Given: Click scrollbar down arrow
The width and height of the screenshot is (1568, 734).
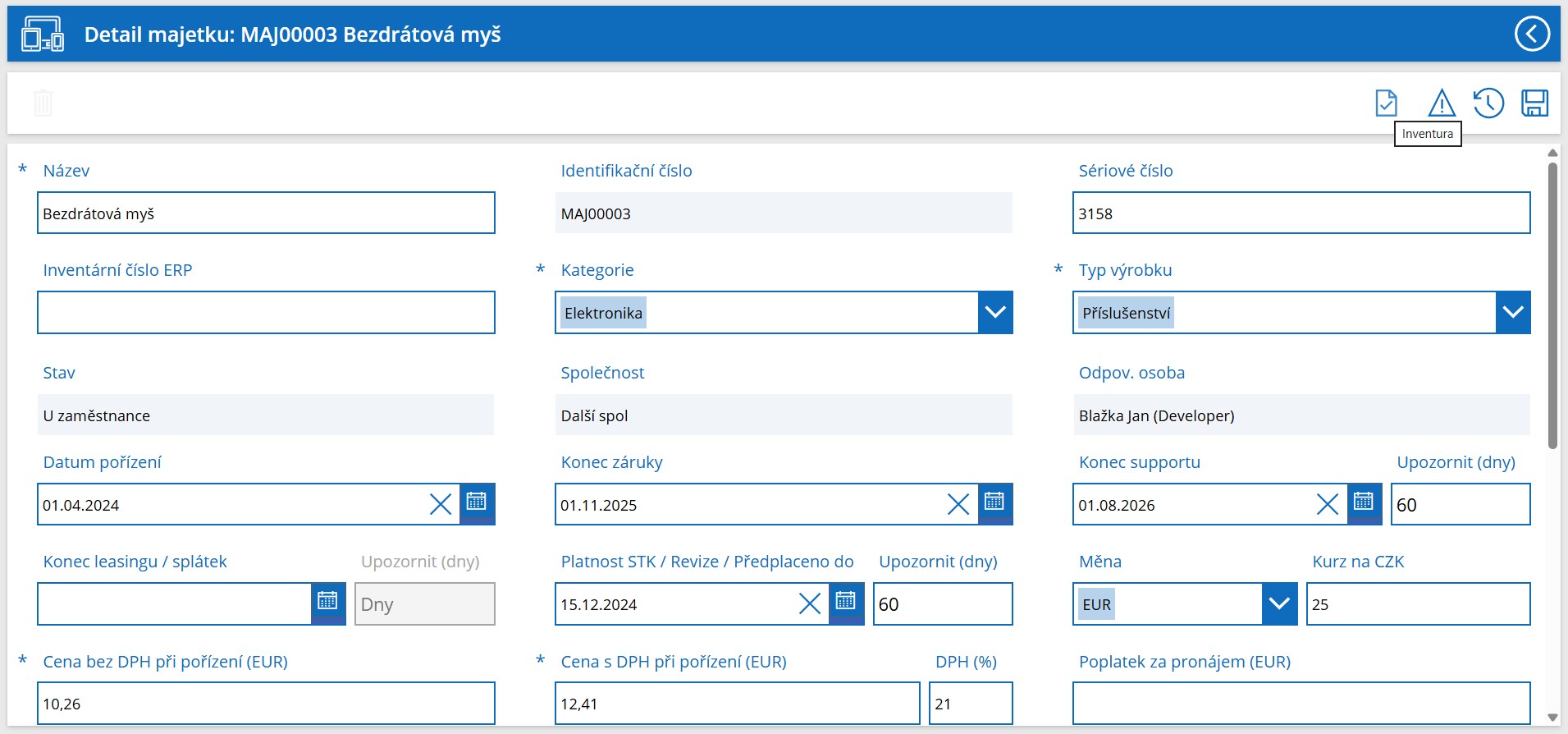Looking at the screenshot, I should [1552, 718].
